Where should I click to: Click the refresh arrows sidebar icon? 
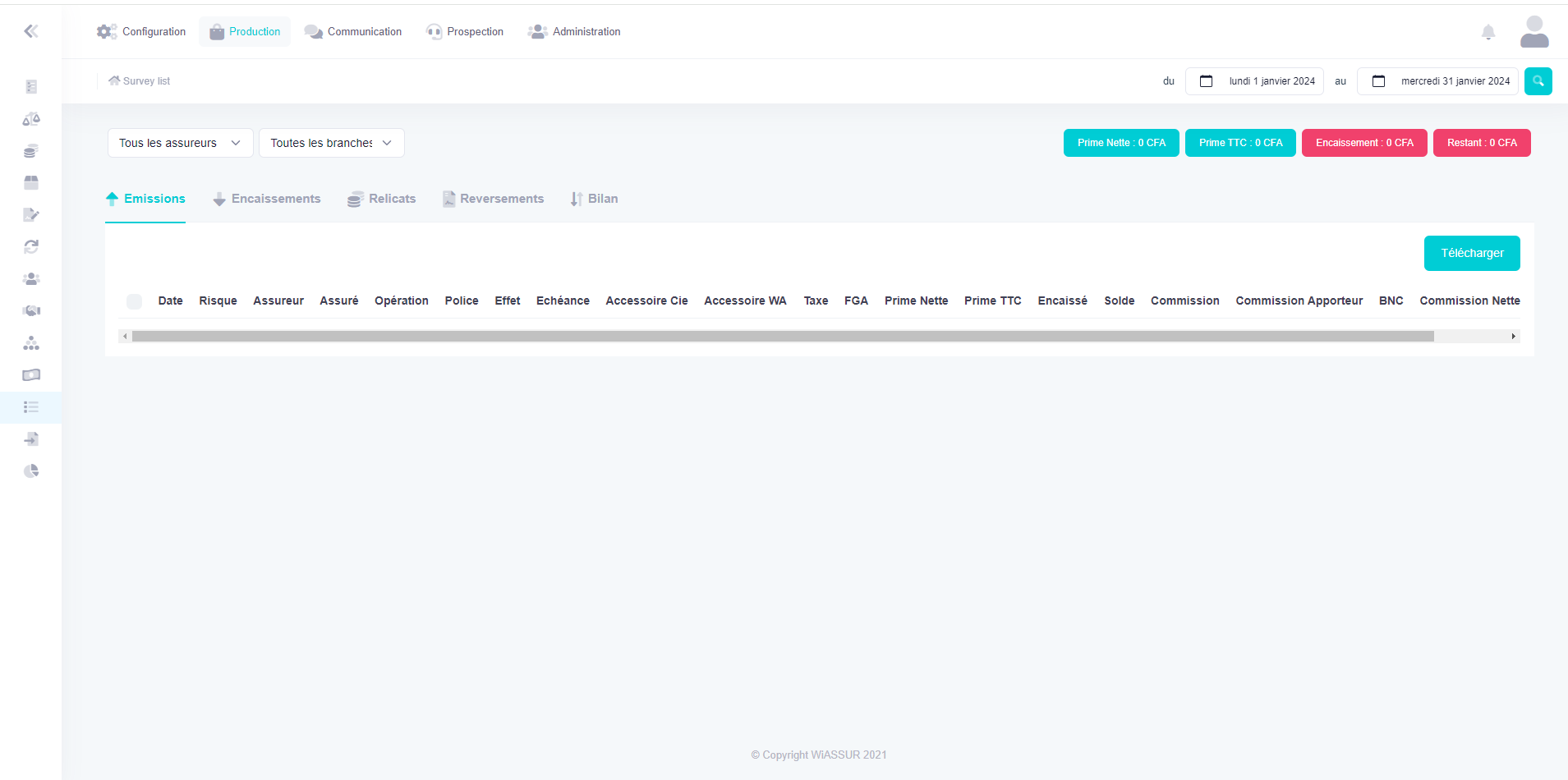[31, 246]
